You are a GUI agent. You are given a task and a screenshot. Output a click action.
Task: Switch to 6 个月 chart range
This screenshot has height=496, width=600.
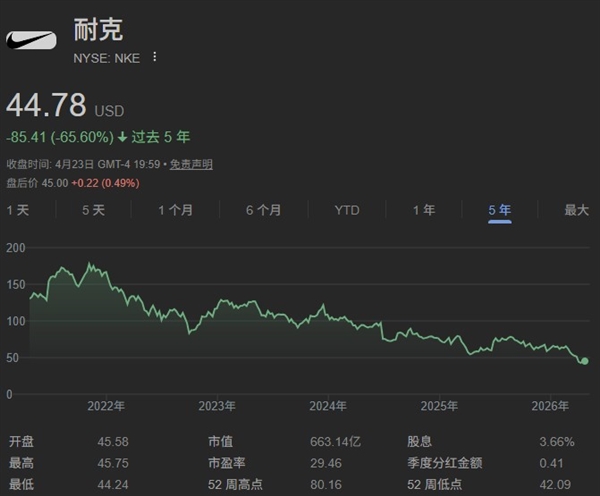[263, 210]
